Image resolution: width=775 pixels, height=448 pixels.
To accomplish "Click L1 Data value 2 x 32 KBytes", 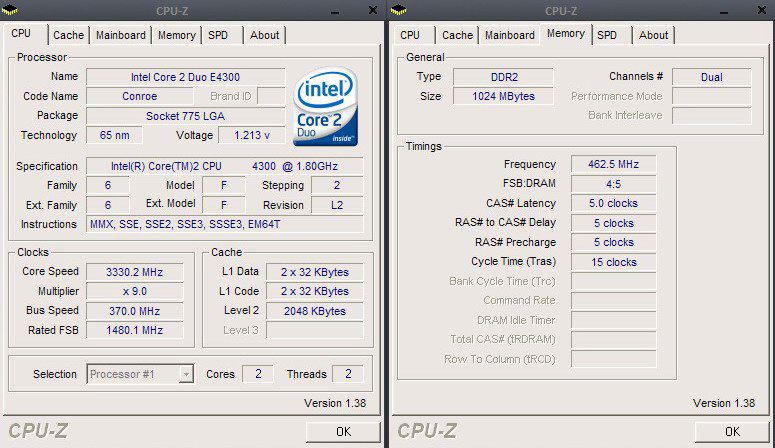I will [315, 272].
